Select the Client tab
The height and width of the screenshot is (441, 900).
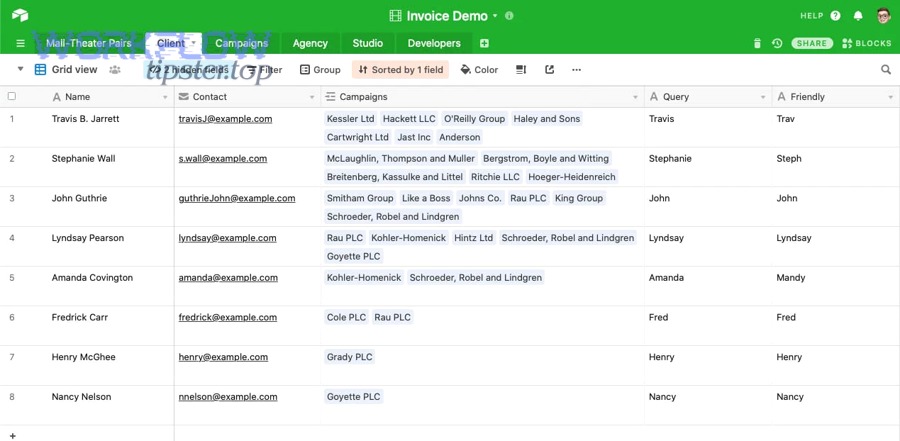(x=170, y=43)
